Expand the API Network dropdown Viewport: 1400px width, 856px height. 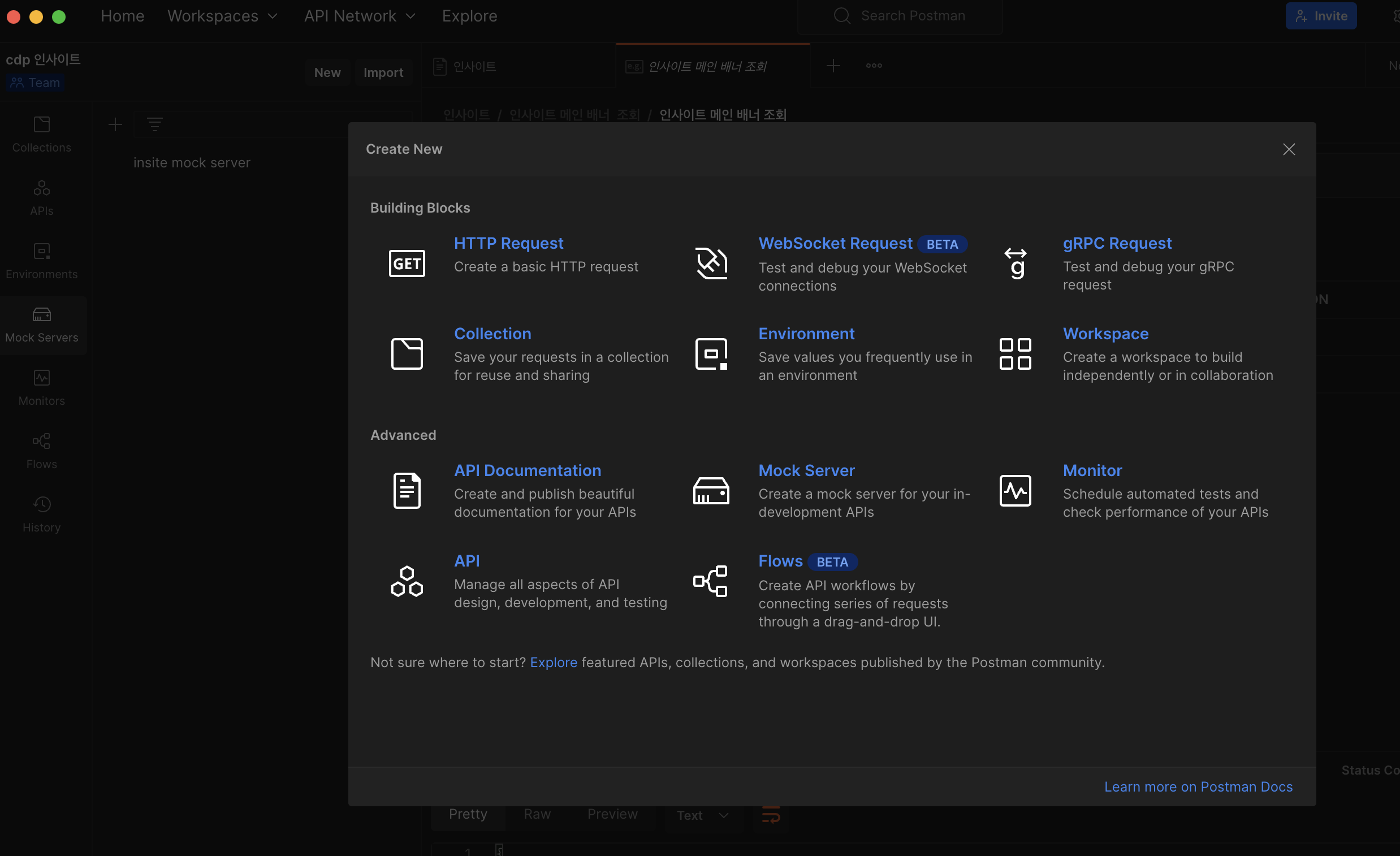click(360, 16)
